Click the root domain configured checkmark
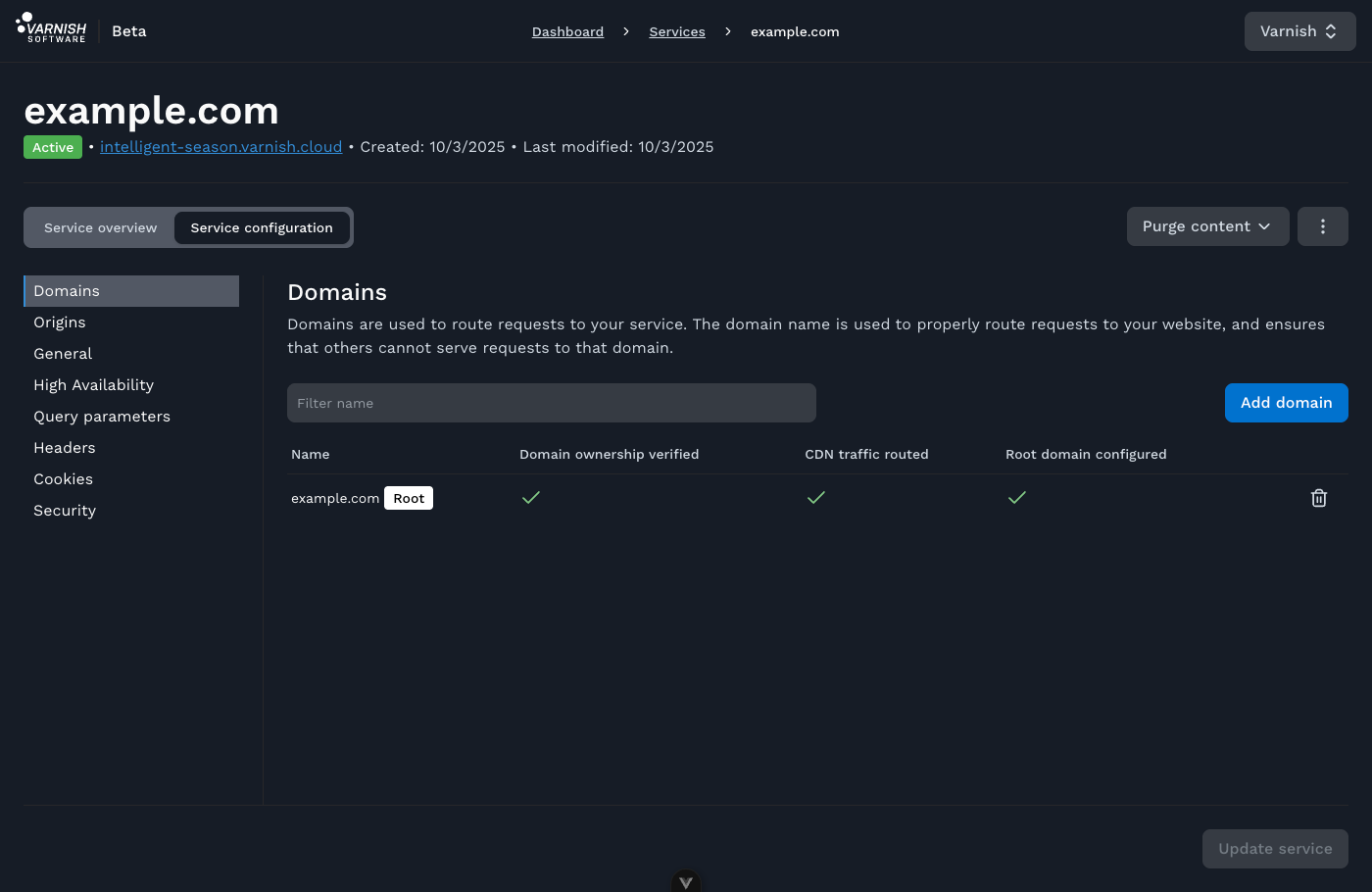Viewport: 1372px width, 892px height. (1017, 498)
